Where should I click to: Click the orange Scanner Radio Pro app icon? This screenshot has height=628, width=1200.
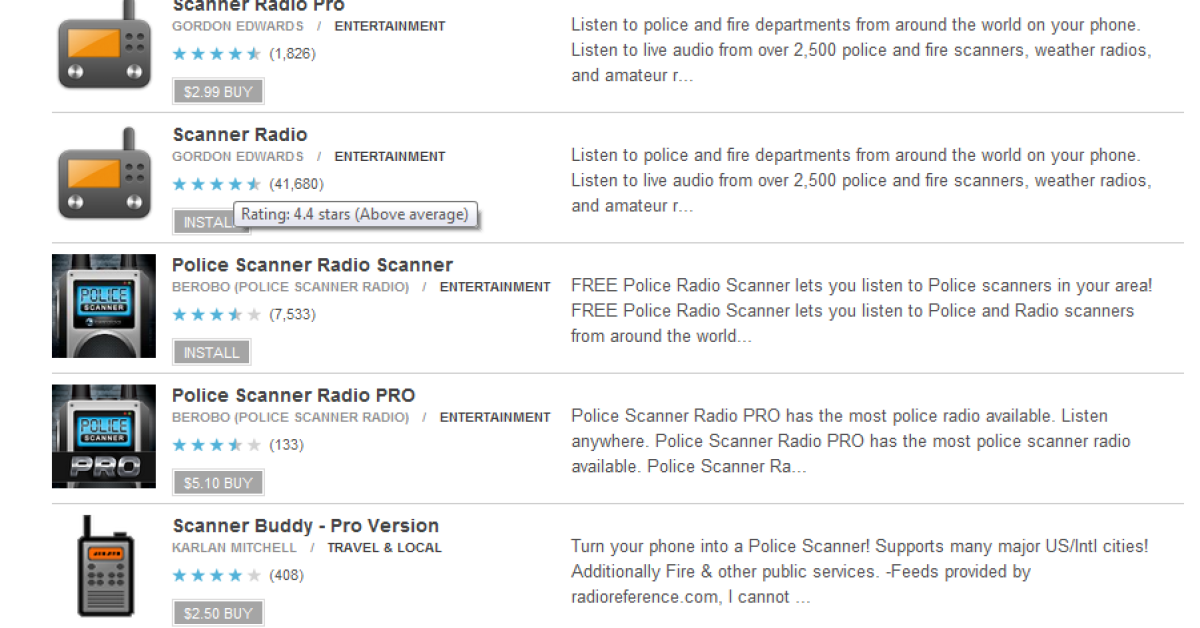pos(104,45)
